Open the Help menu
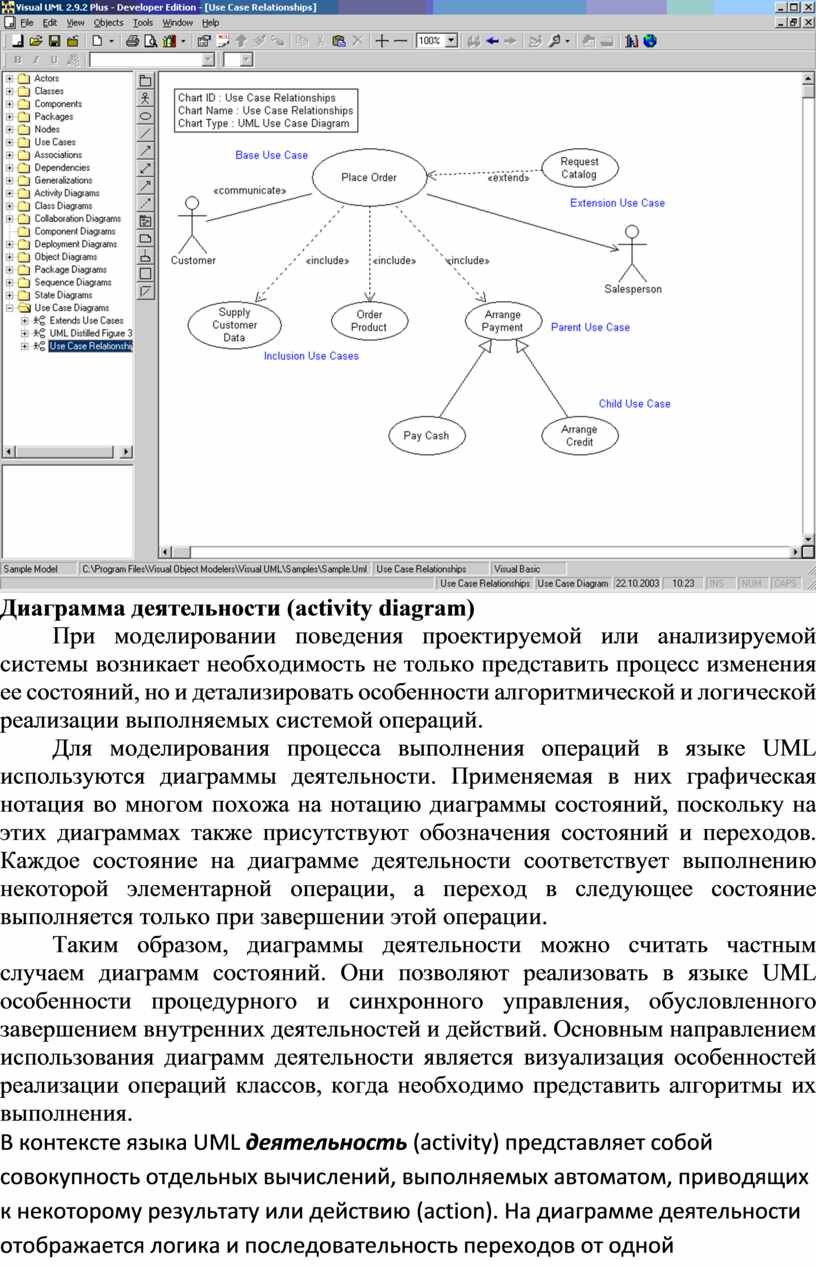This screenshot has height=1266, width=816. tap(211, 22)
